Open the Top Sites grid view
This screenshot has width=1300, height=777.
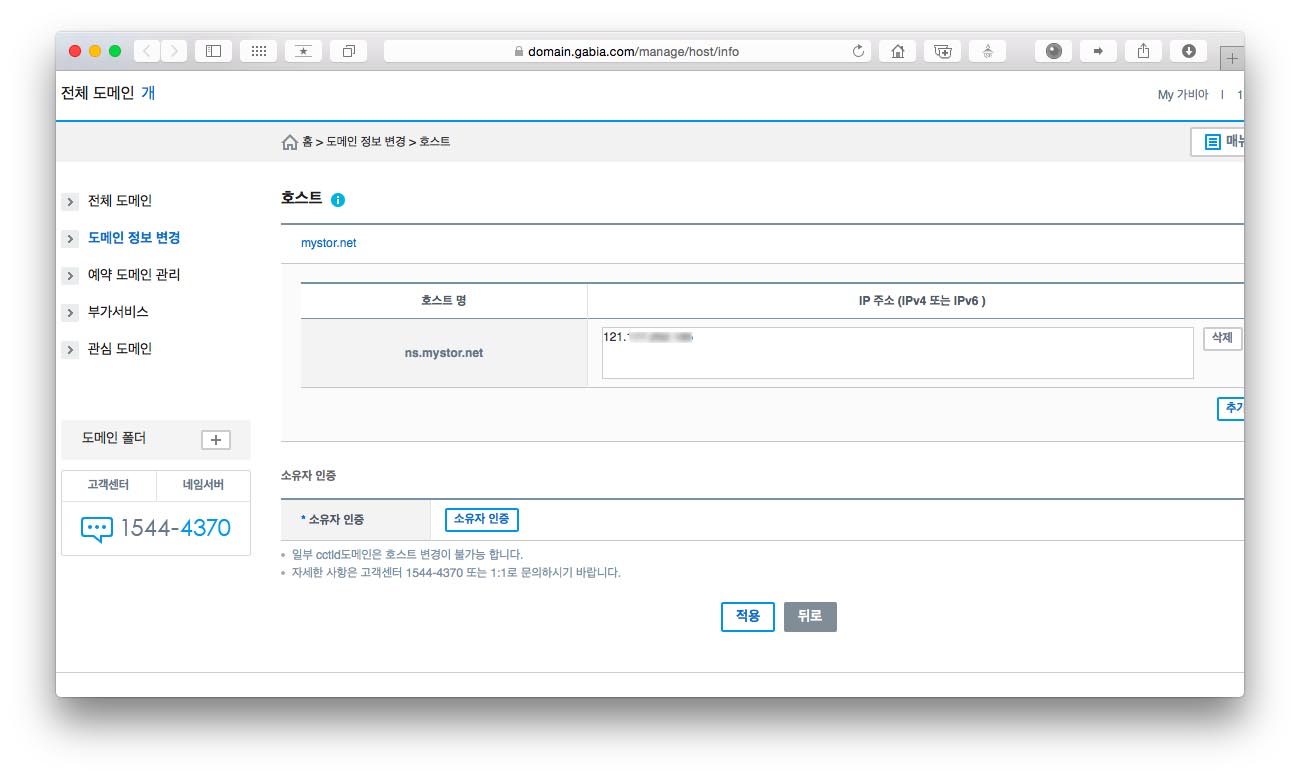pos(258,51)
